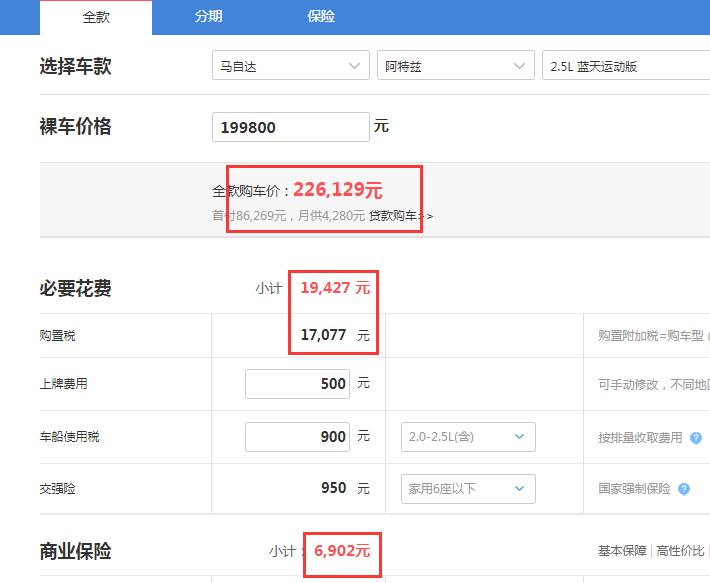Click the 购置税 amount 17,077
Image resolution: width=710 pixels, height=583 pixels.
pyautogui.click(x=323, y=335)
